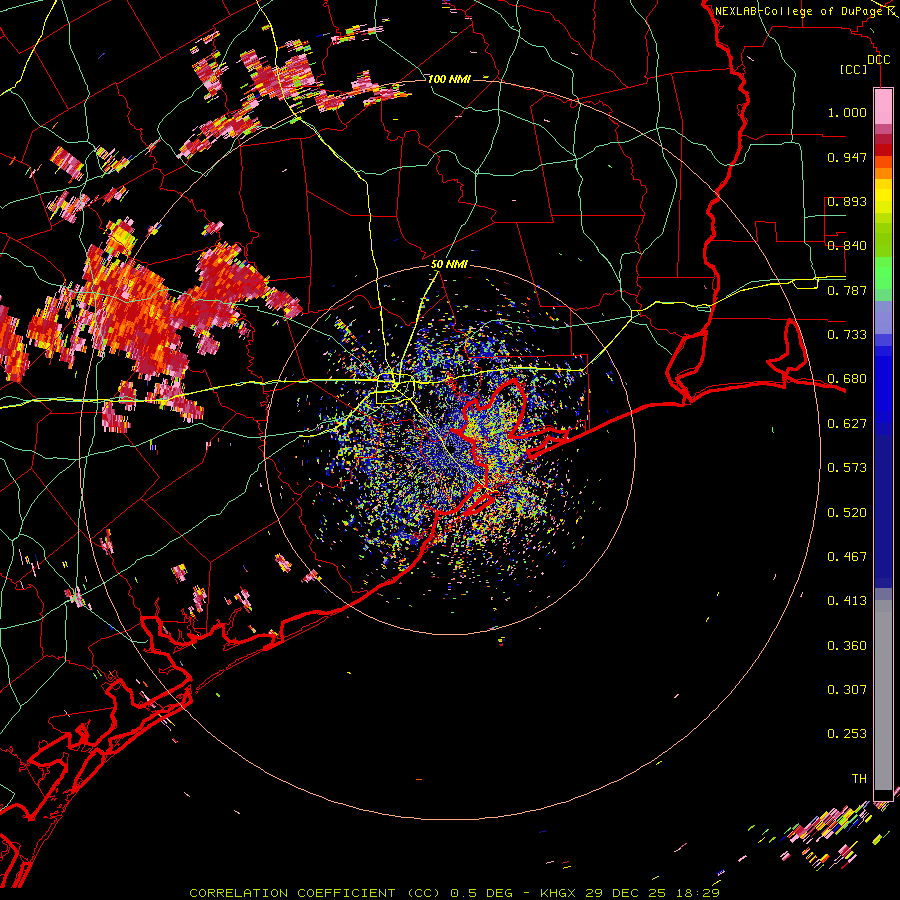Click the 0.413 scale value
Screen dimensions: 900x900
(847, 601)
